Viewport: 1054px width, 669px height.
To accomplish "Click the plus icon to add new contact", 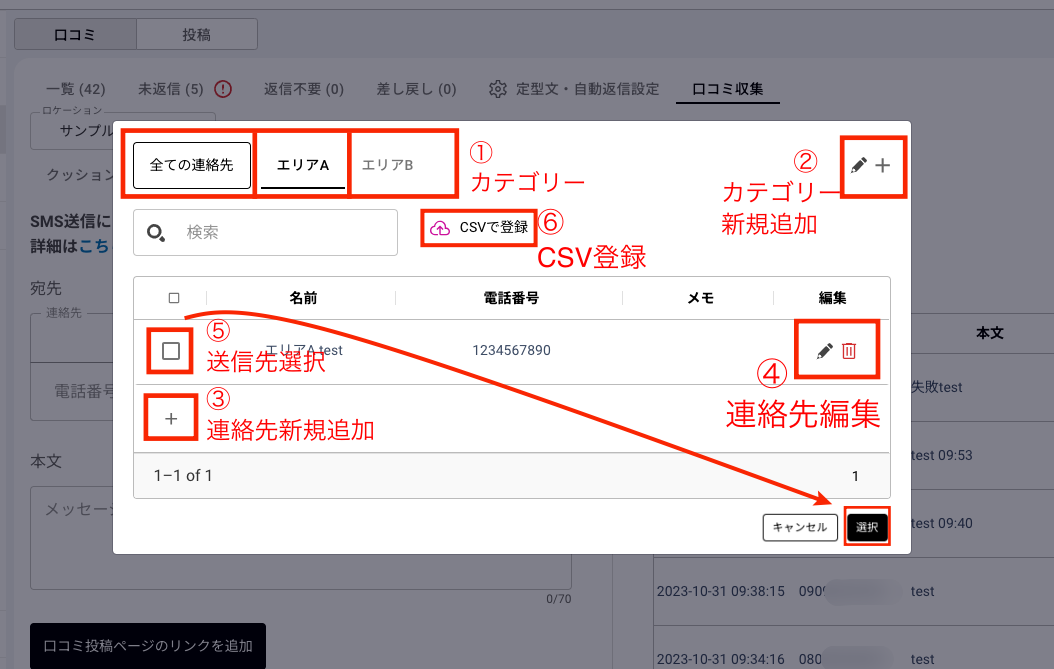I will 171,418.
